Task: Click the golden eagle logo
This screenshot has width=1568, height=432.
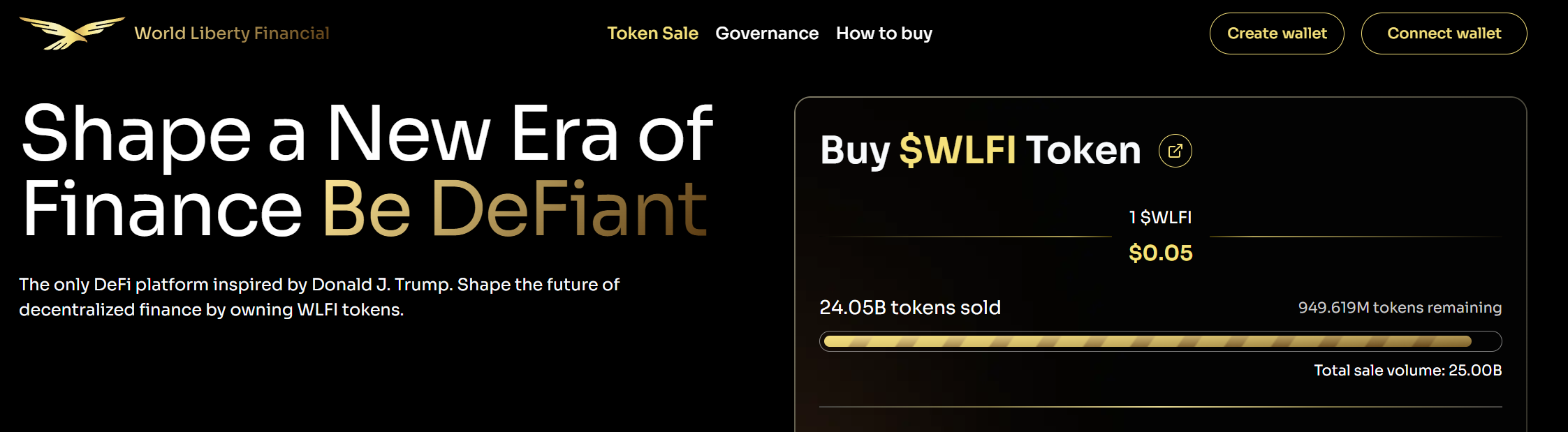Action: point(71,33)
